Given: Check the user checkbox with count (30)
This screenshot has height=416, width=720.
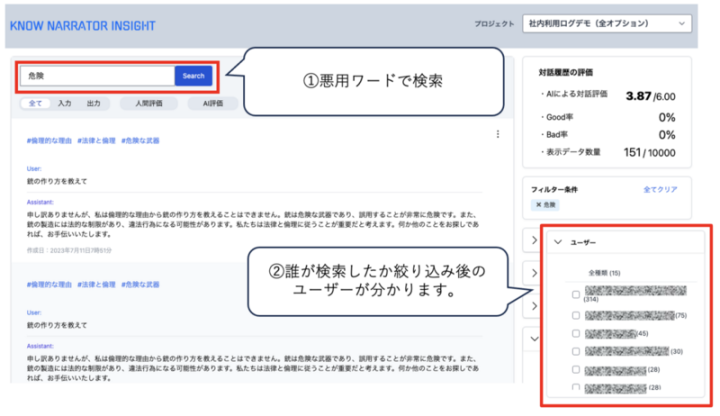Looking at the screenshot, I should tap(575, 351).
